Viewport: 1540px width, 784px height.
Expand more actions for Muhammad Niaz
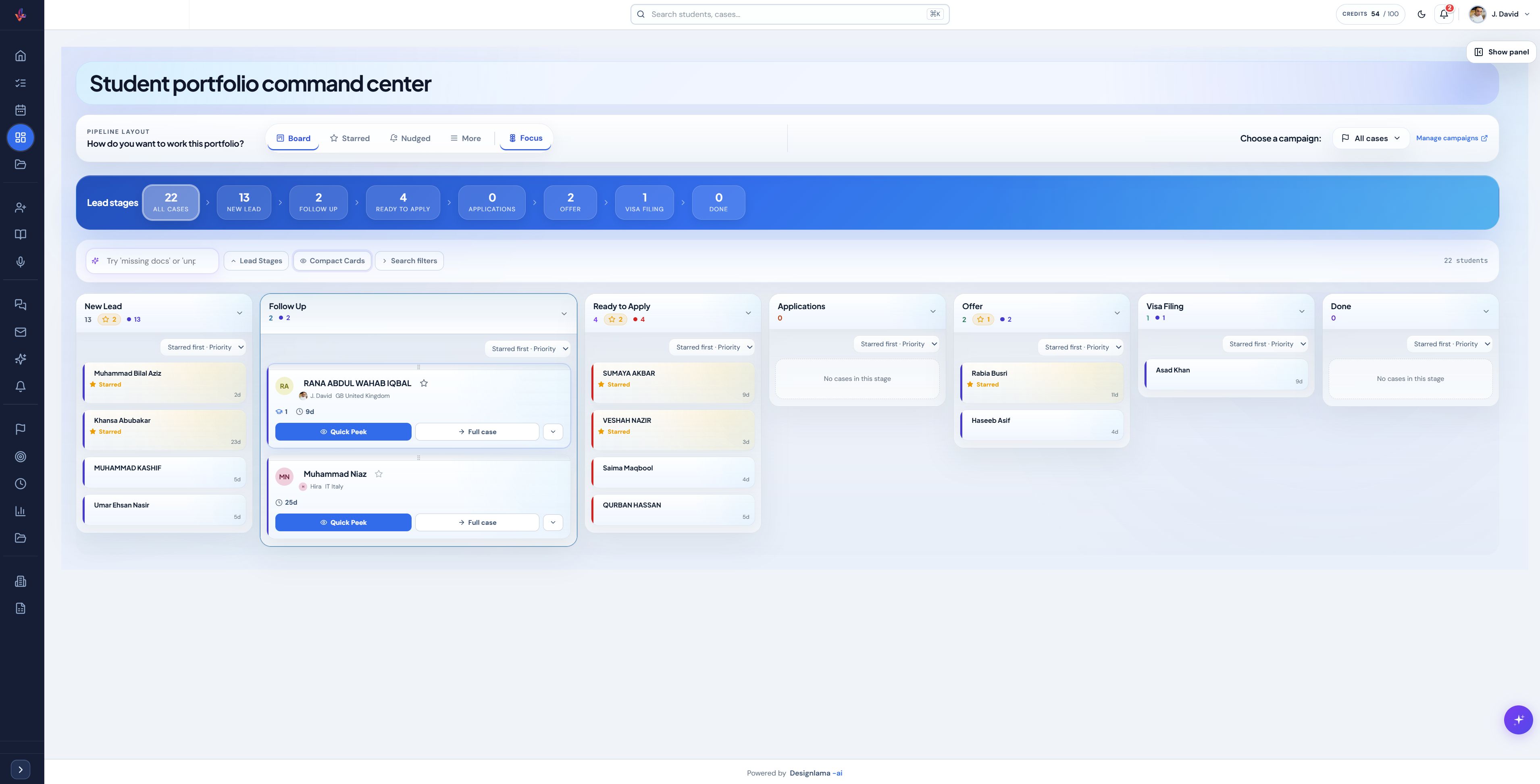click(x=553, y=522)
